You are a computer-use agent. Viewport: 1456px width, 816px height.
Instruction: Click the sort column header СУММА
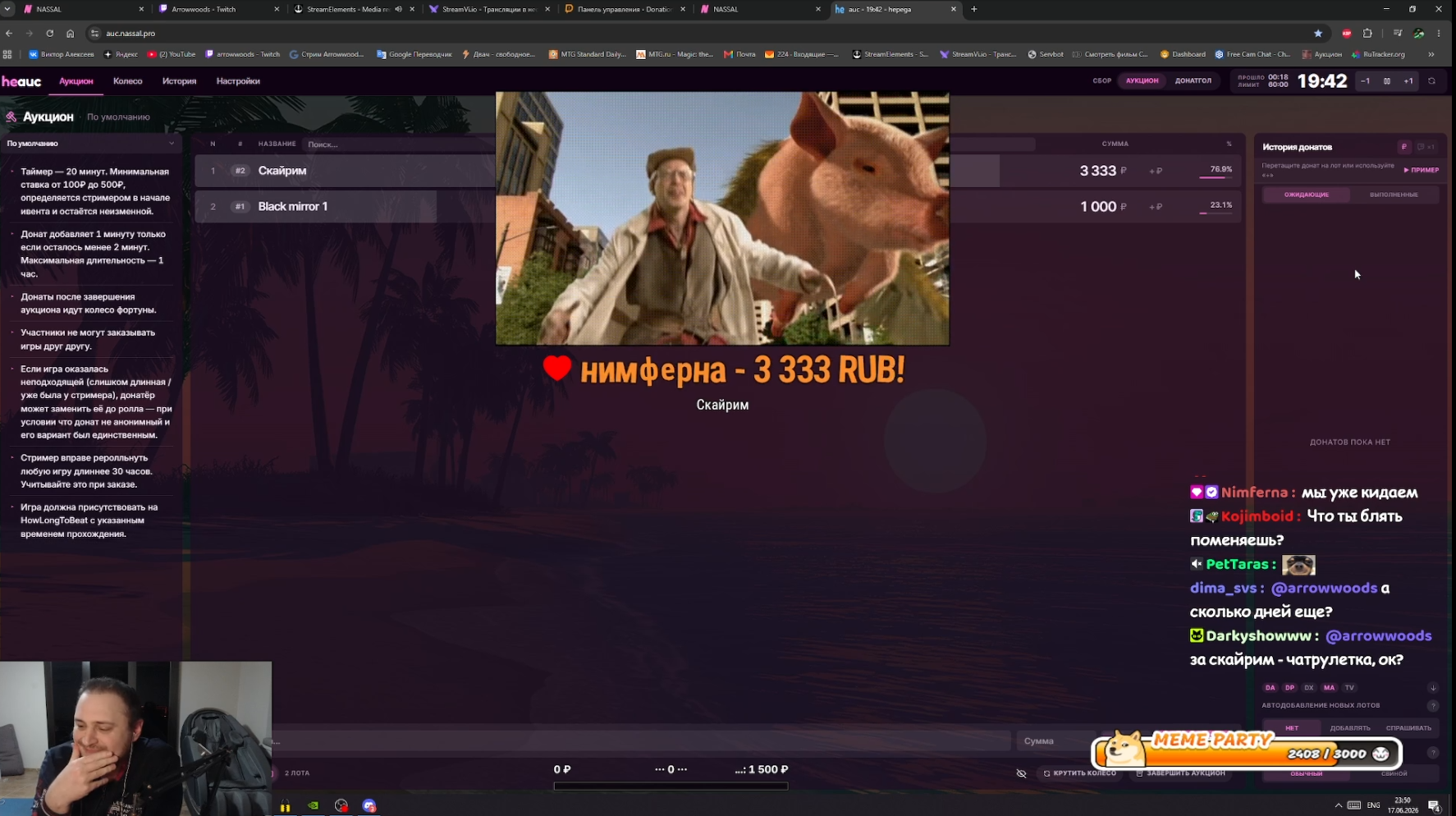coord(1115,144)
